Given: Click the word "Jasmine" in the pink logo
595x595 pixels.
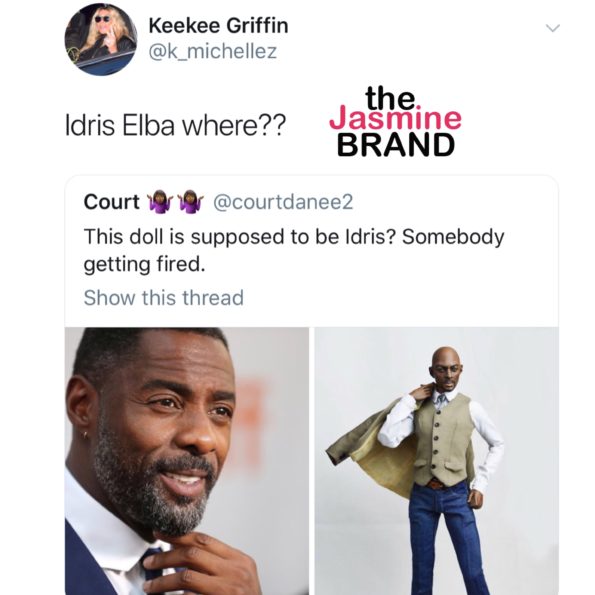Looking at the screenshot, I should (x=395, y=118).
